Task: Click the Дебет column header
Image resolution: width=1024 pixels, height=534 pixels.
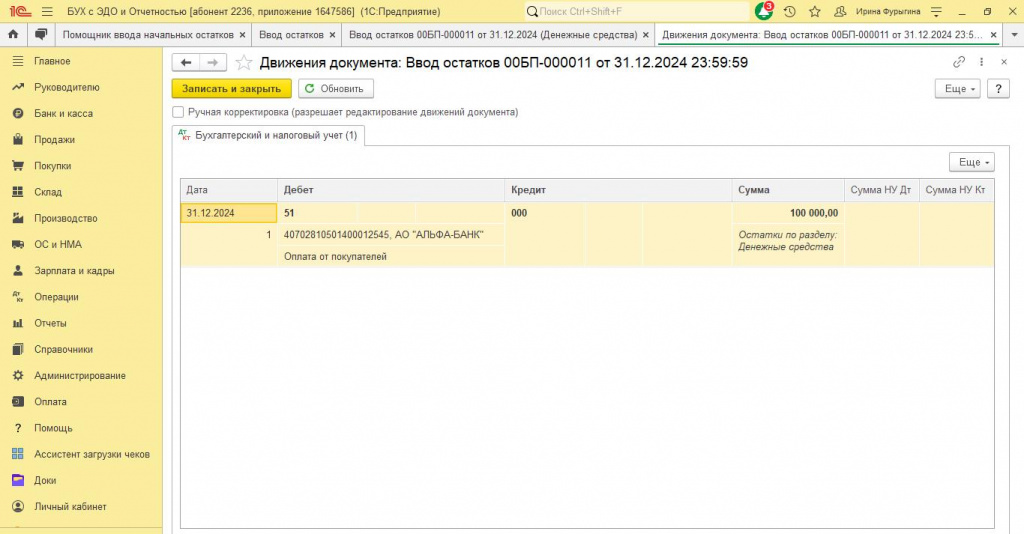Action: tap(391, 190)
